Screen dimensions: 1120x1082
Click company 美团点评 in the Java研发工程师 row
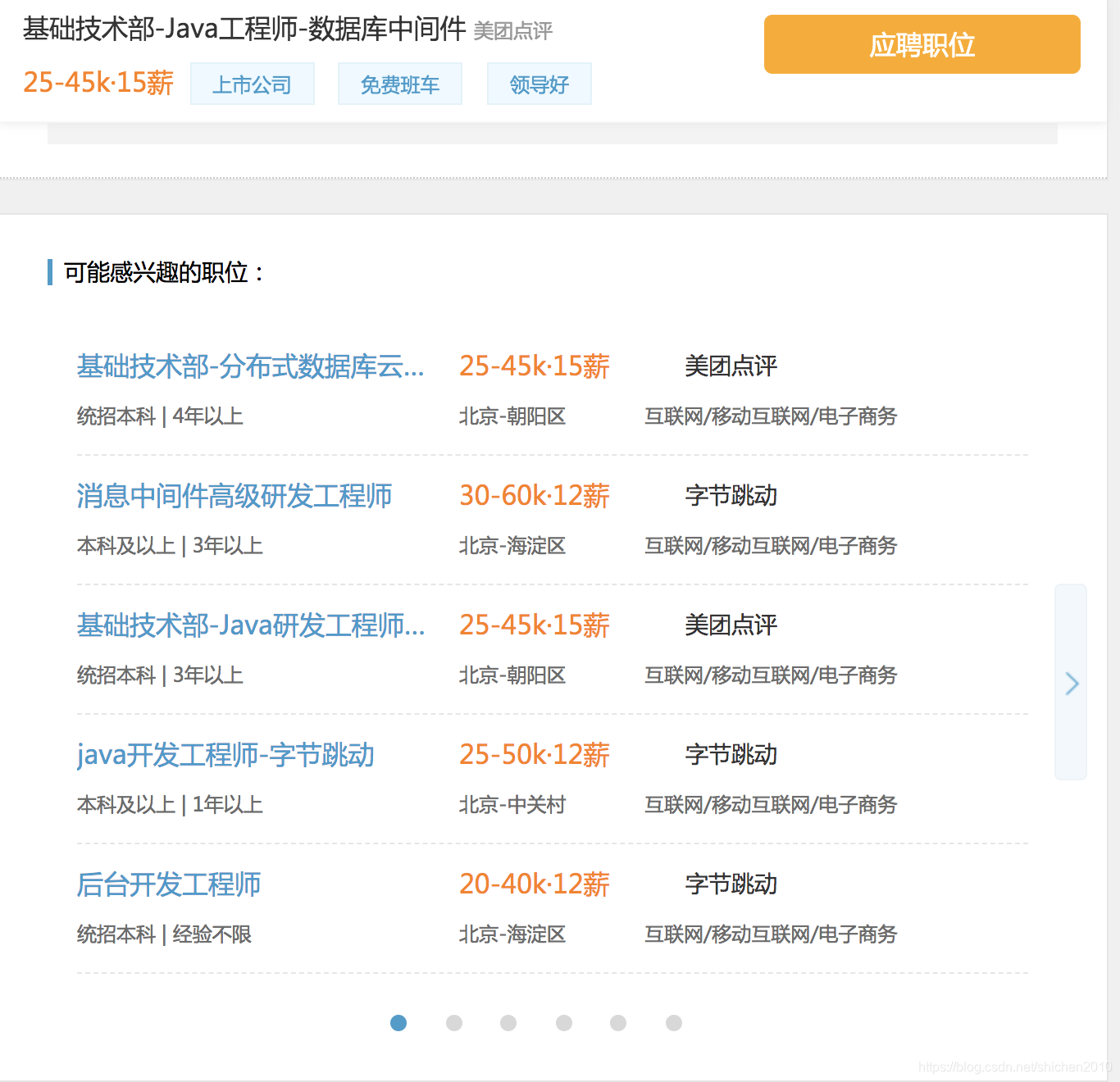click(731, 625)
